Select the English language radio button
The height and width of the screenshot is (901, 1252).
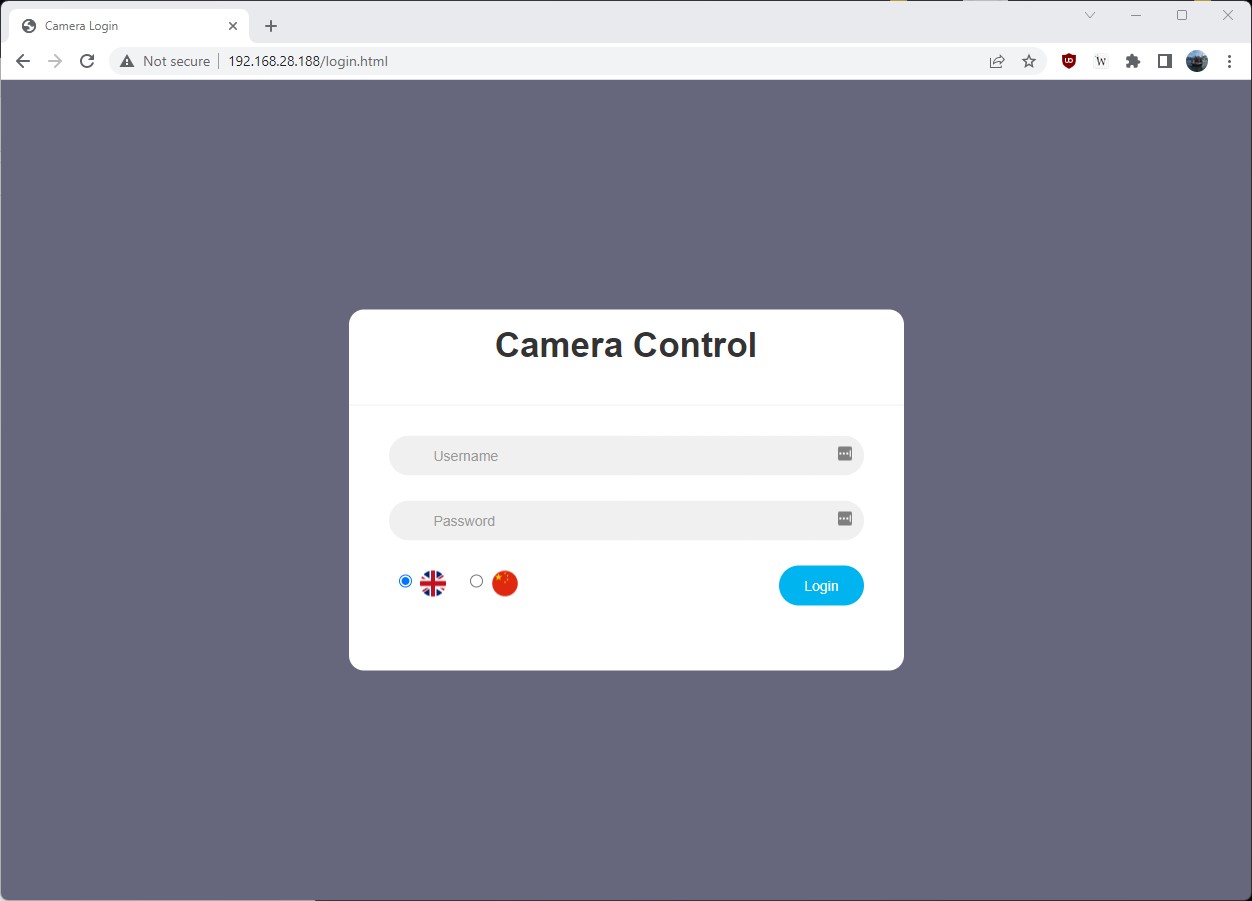click(x=405, y=581)
